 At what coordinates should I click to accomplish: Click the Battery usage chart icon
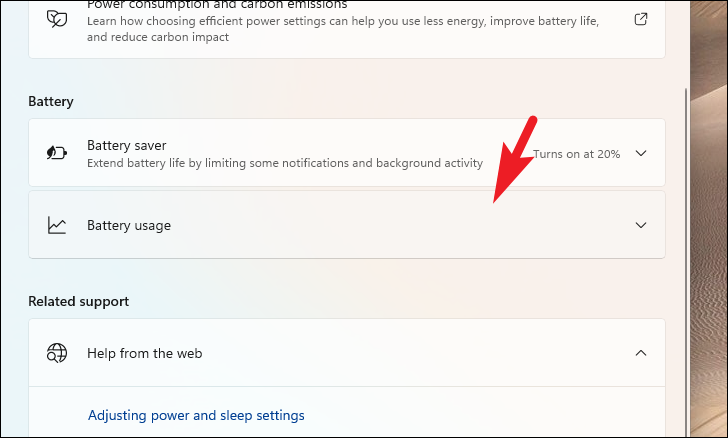57,225
